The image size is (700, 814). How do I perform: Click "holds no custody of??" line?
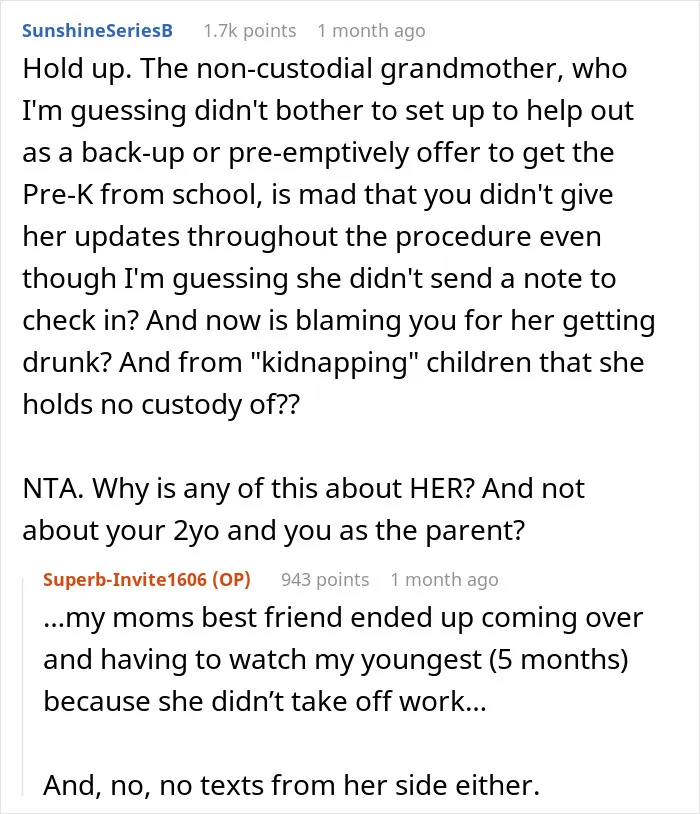[161, 405]
